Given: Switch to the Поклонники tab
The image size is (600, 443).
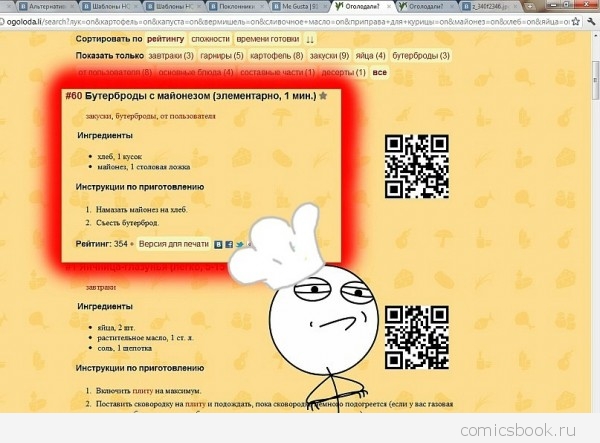Looking at the screenshot, I should [238, 7].
